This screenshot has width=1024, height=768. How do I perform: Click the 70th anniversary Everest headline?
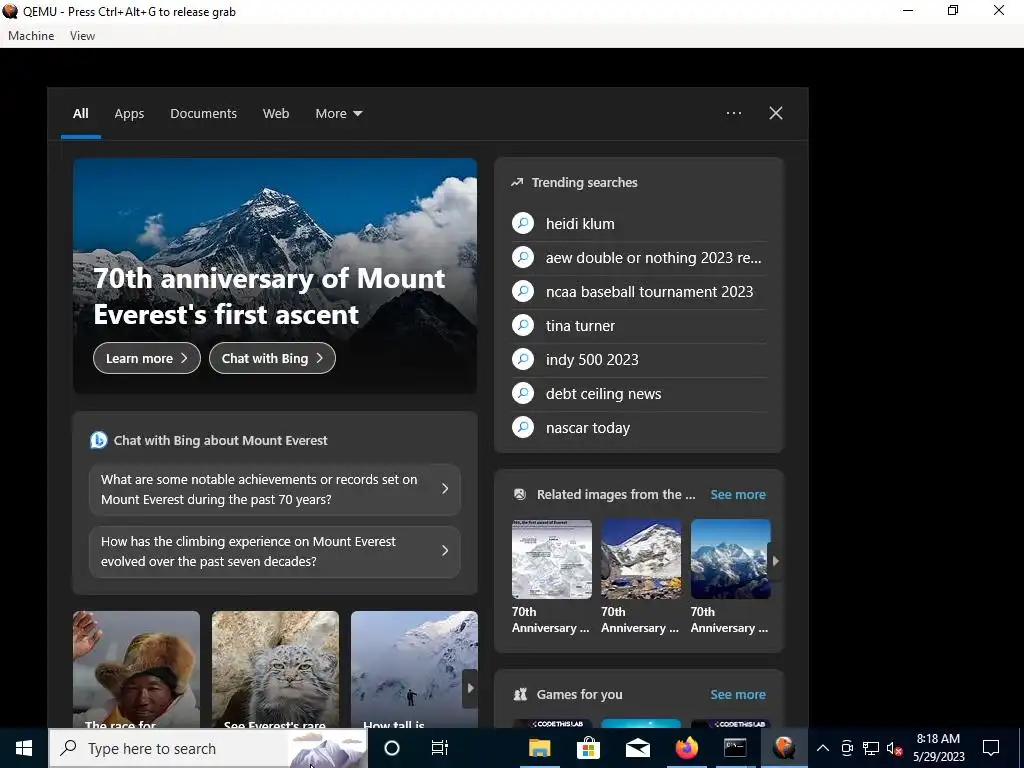(x=269, y=296)
